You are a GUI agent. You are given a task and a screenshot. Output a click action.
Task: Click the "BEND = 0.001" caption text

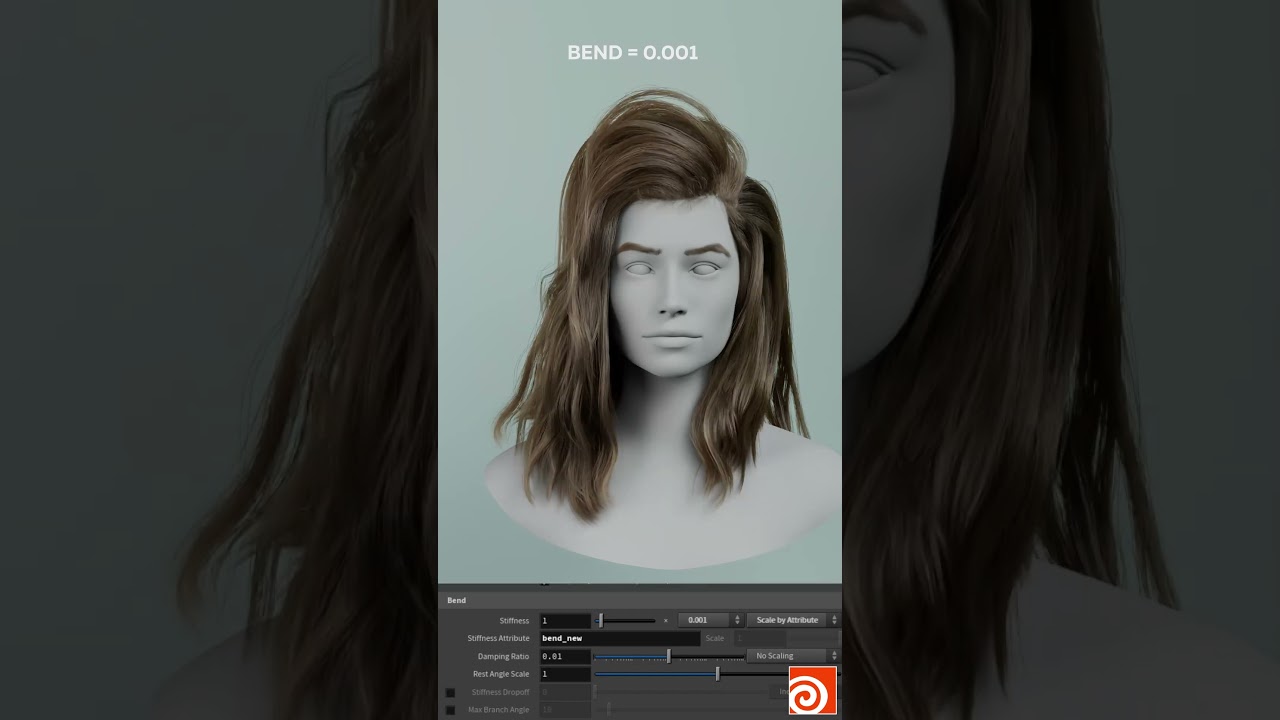633,52
